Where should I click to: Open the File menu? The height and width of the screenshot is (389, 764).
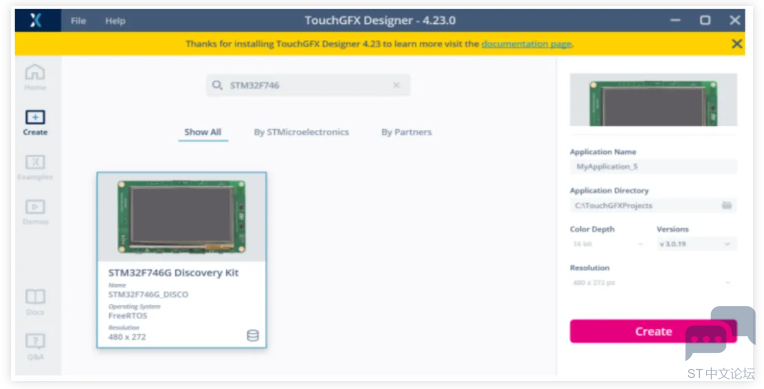(x=78, y=21)
